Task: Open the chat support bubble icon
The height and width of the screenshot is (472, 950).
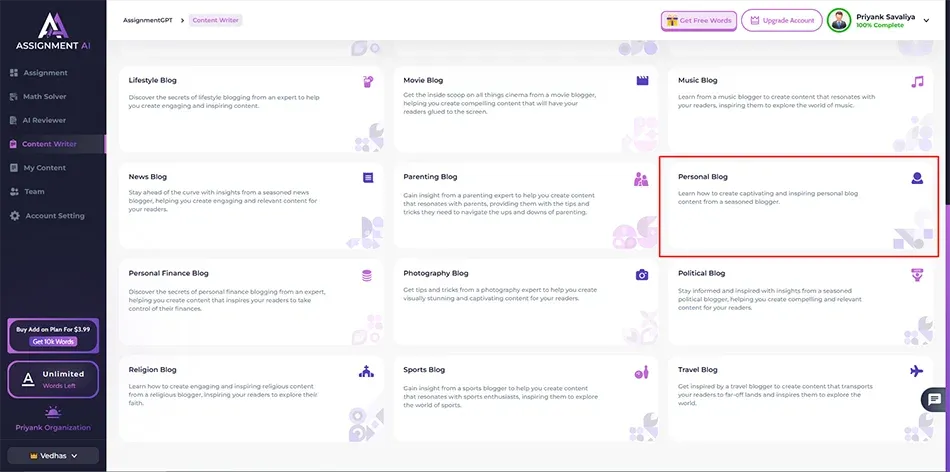Action: click(934, 399)
